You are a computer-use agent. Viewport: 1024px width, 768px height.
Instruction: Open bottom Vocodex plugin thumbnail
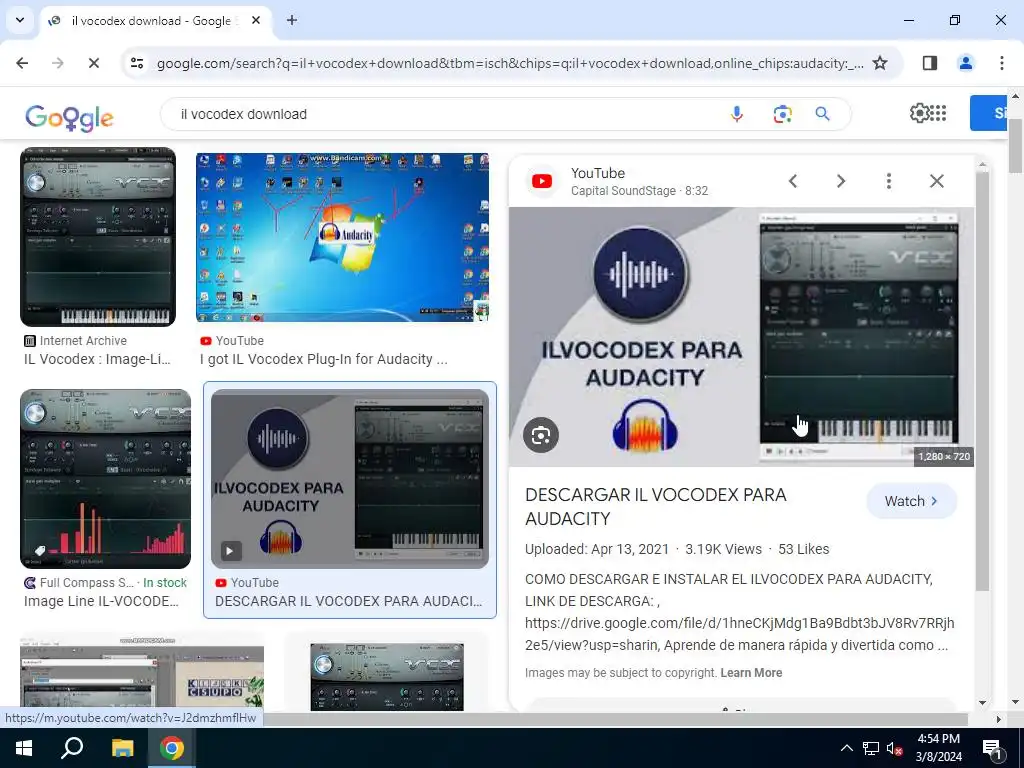coord(387,677)
